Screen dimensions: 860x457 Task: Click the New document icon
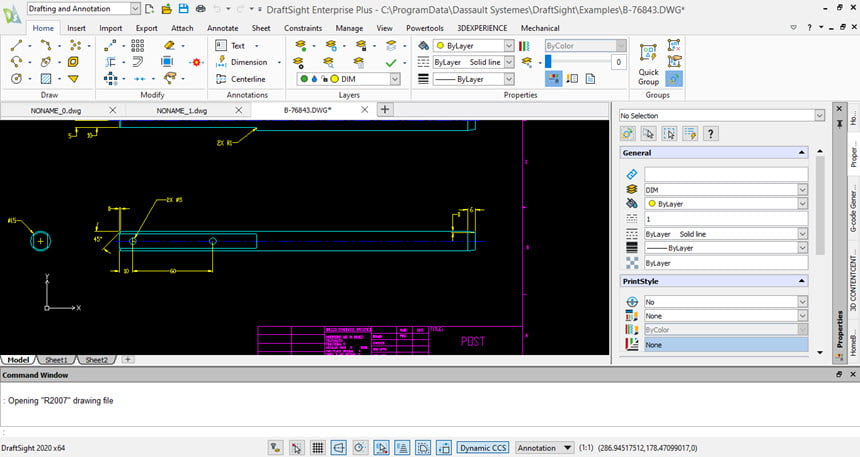(150, 9)
